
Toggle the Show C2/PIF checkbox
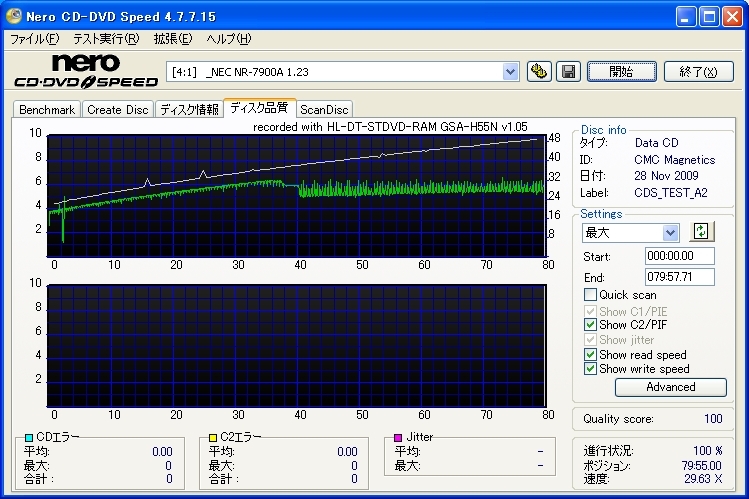coord(590,325)
